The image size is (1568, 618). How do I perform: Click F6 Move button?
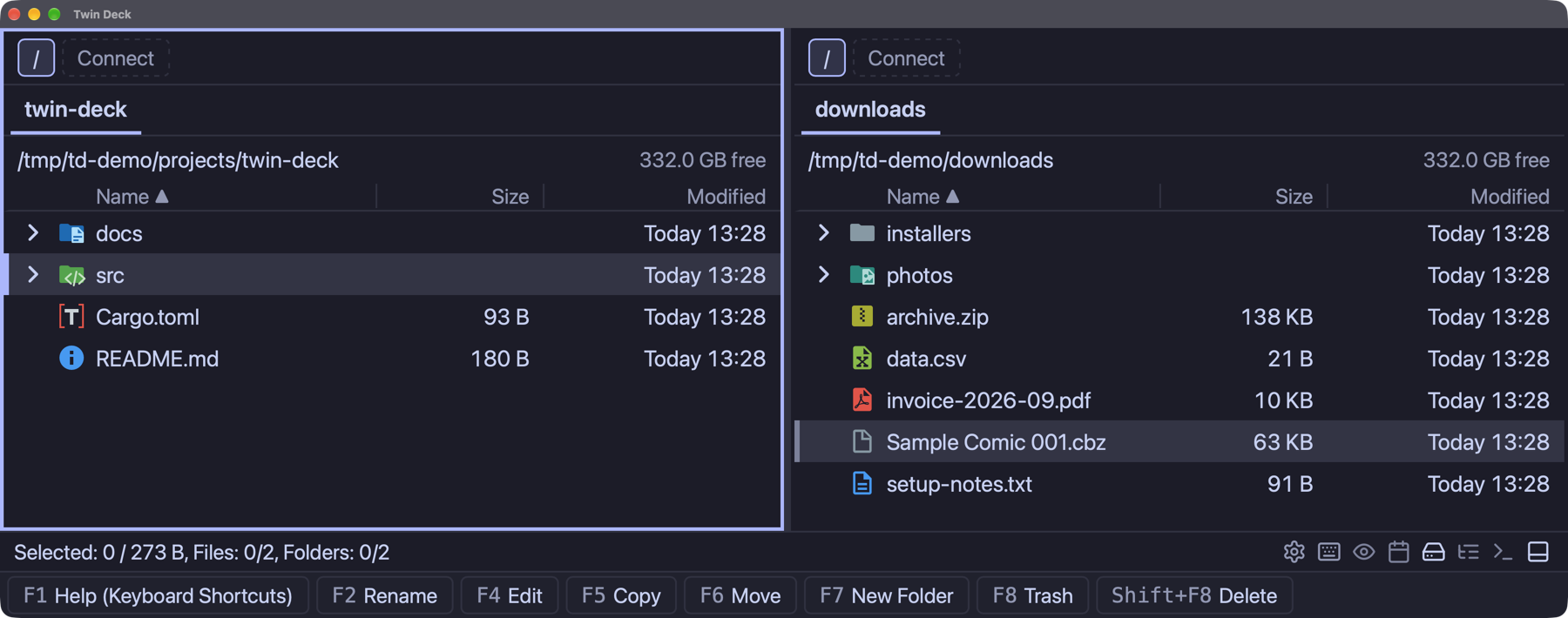coord(740,595)
